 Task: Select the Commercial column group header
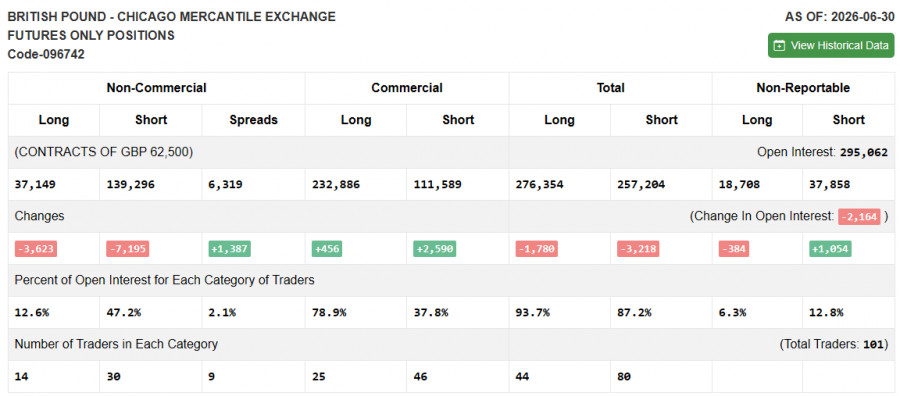(x=406, y=88)
